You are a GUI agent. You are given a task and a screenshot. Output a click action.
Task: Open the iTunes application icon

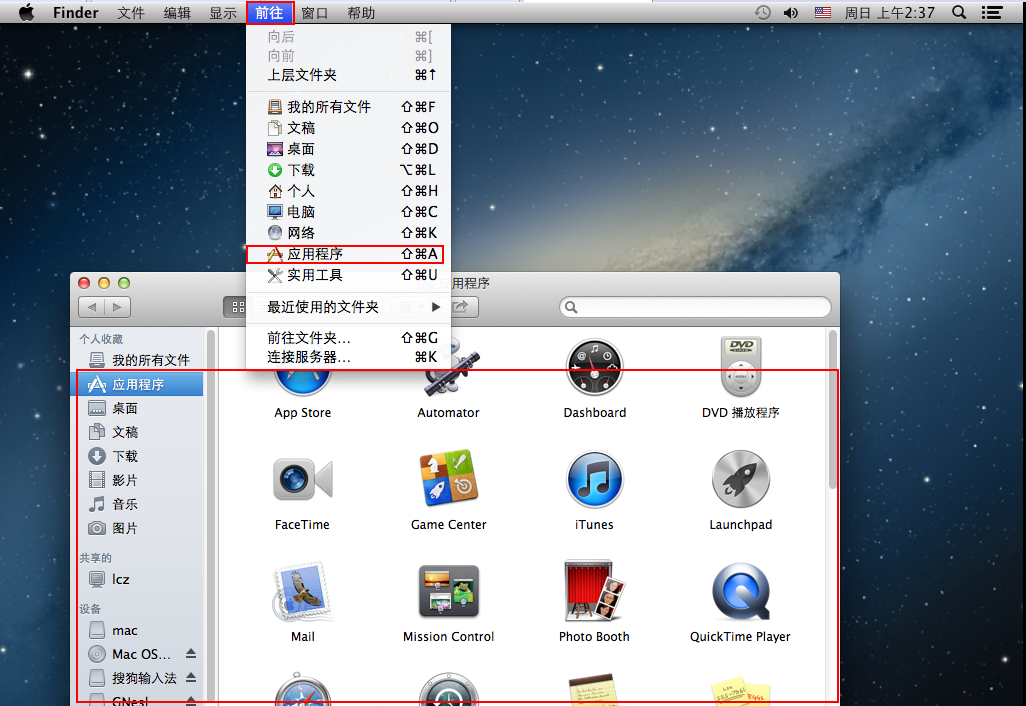point(594,480)
